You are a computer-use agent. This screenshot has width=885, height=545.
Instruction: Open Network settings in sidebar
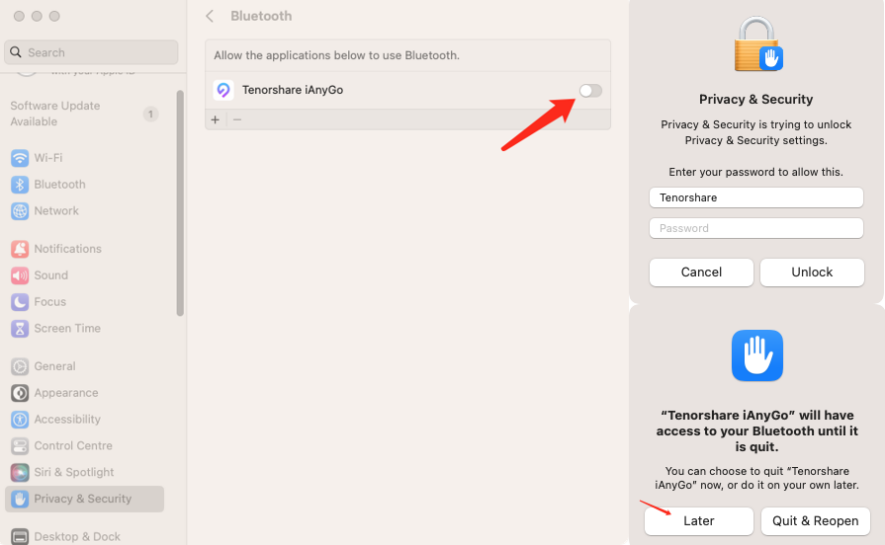pyautogui.click(x=56, y=211)
